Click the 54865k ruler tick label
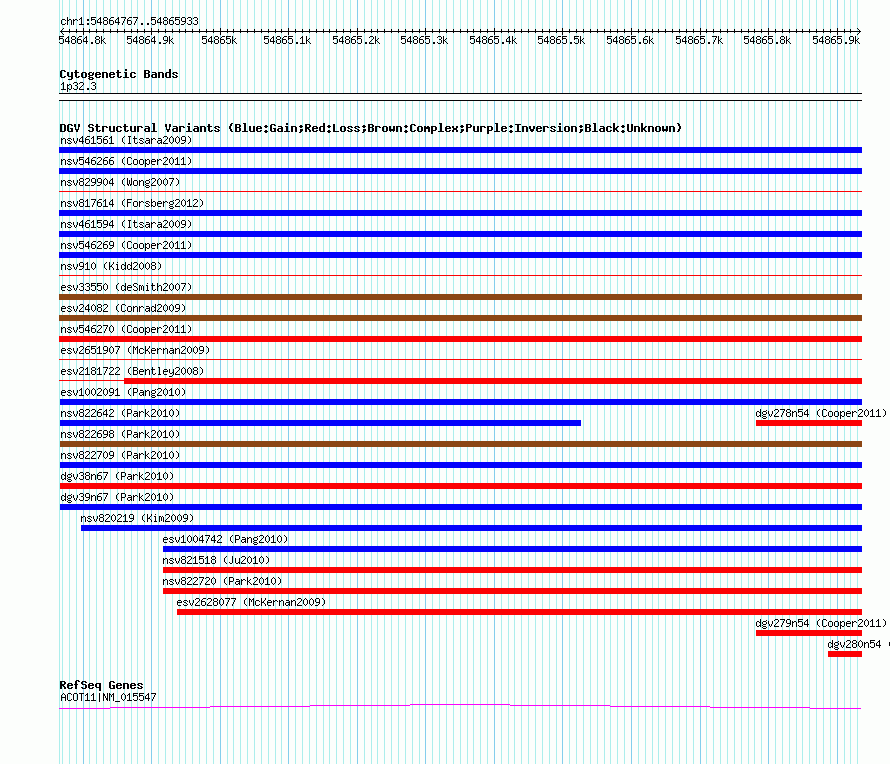Image resolution: width=890 pixels, height=764 pixels. [219, 40]
